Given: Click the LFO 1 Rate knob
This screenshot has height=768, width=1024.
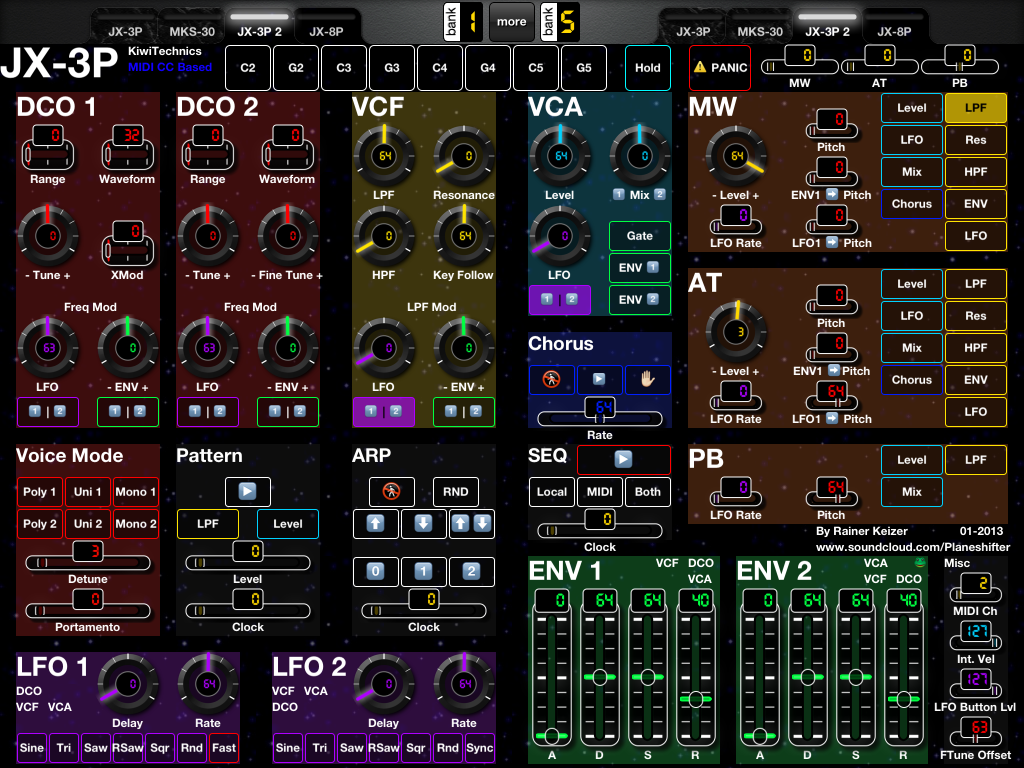Looking at the screenshot, I should tap(208, 684).
